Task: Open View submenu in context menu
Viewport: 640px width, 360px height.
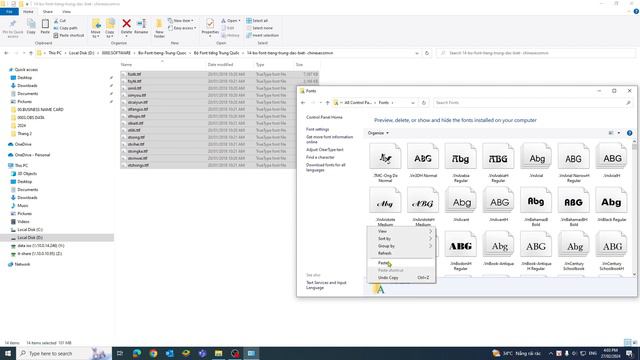Action: [x=401, y=231]
